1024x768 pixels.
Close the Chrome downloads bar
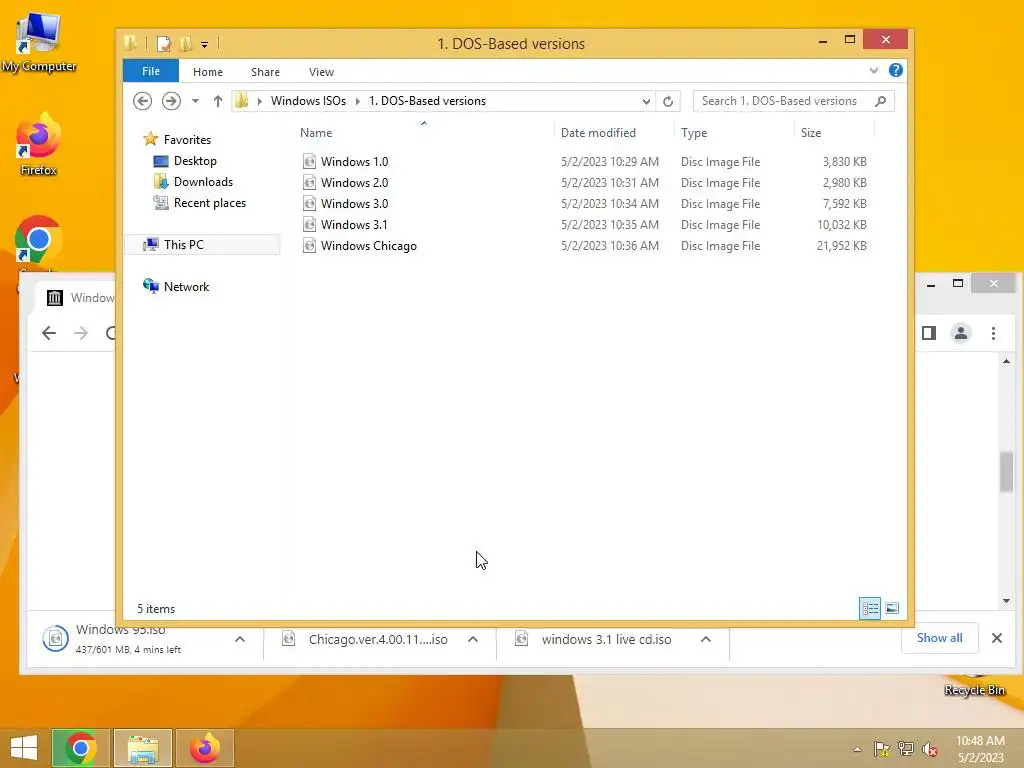[x=997, y=638]
